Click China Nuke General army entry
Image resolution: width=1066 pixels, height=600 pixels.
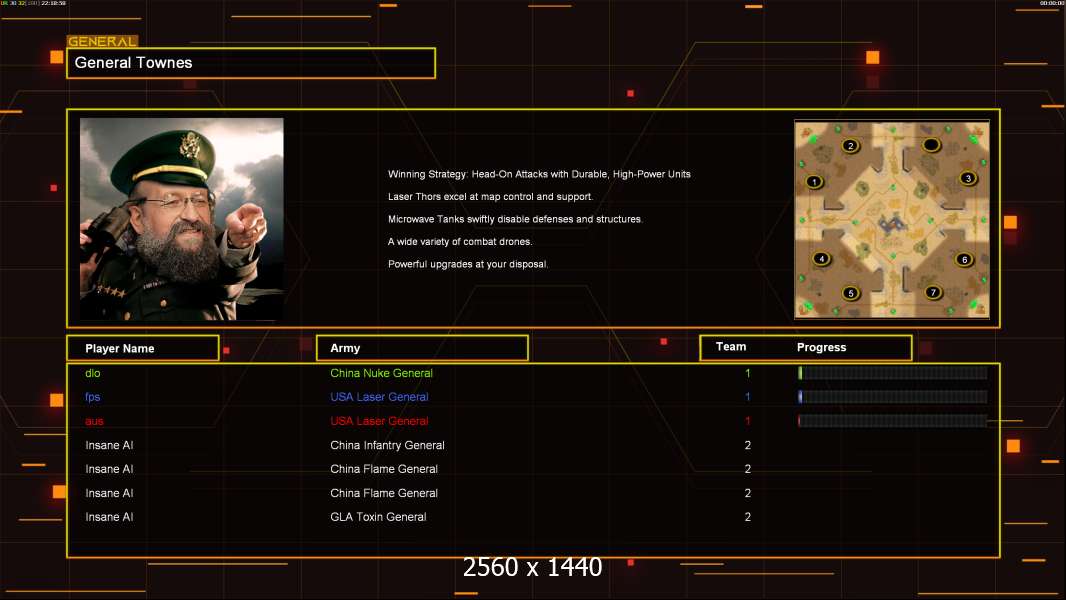pos(381,373)
